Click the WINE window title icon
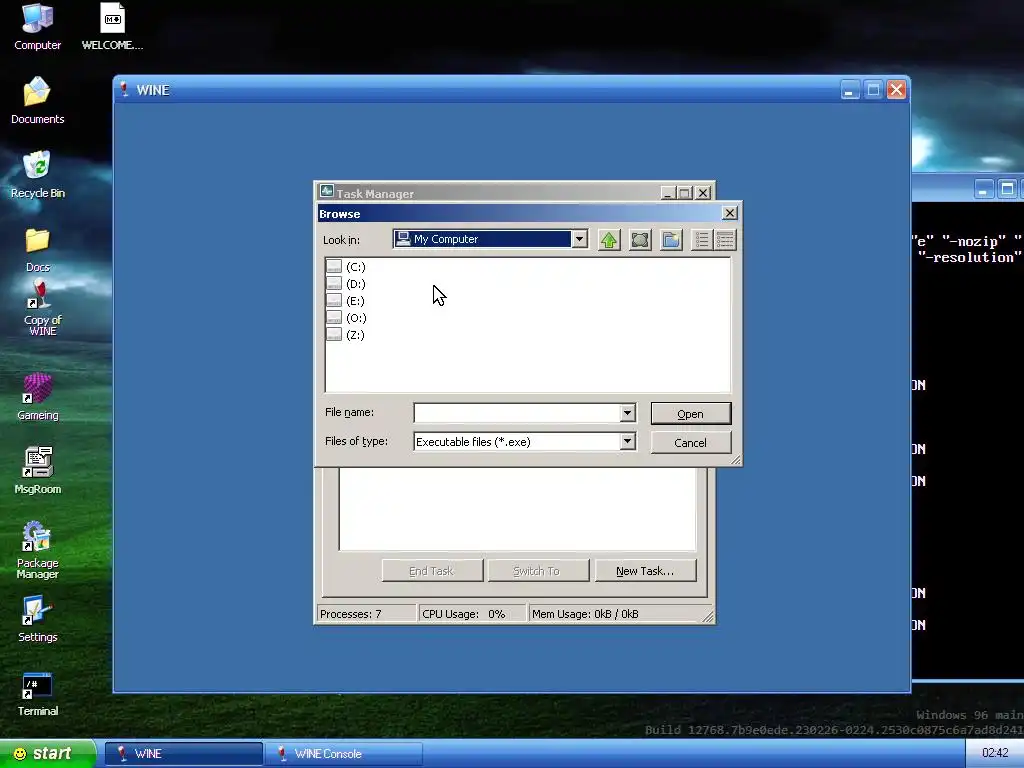The width and height of the screenshot is (1024, 768). pyautogui.click(x=123, y=89)
